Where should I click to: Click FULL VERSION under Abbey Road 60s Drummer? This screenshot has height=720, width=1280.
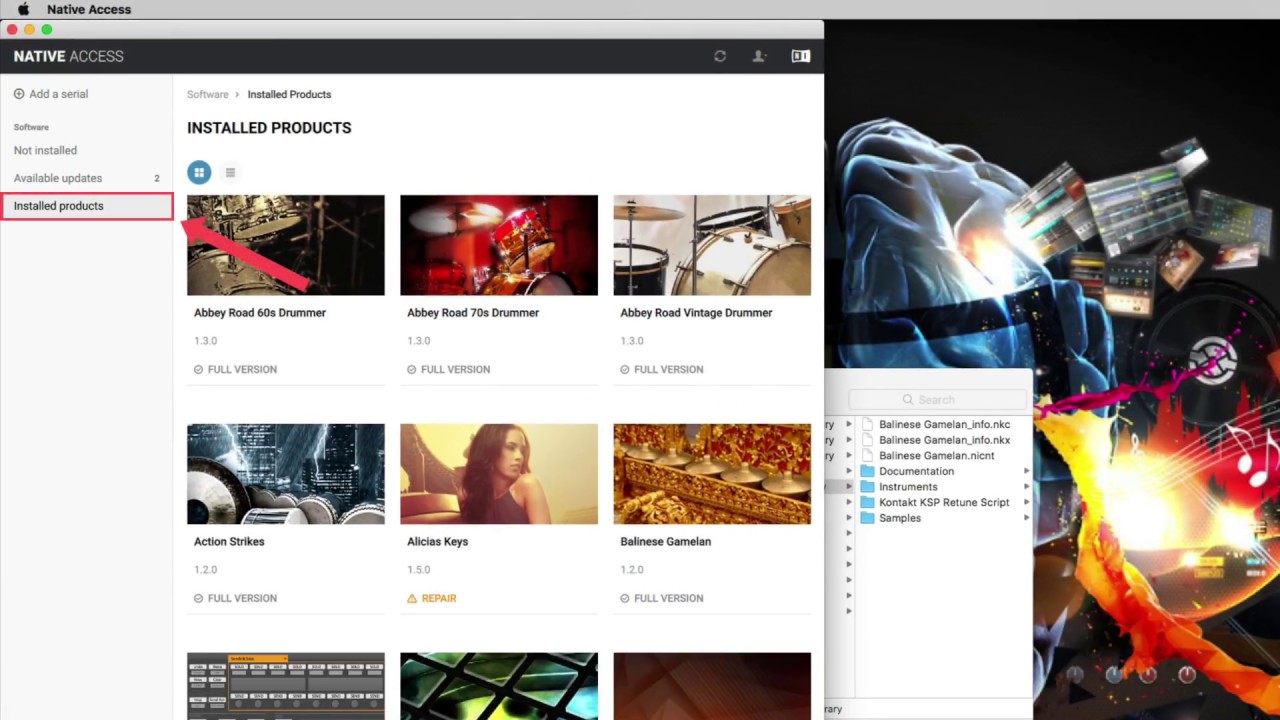[x=242, y=369]
